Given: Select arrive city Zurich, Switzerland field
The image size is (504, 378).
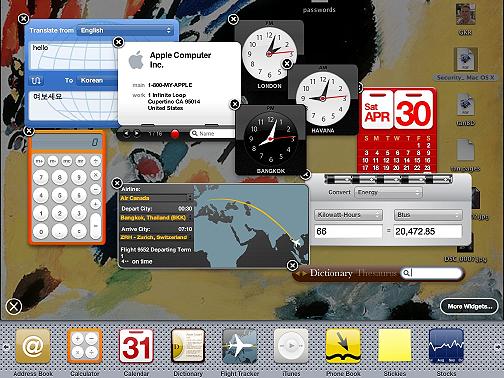Looking at the screenshot, I should coord(156,237).
